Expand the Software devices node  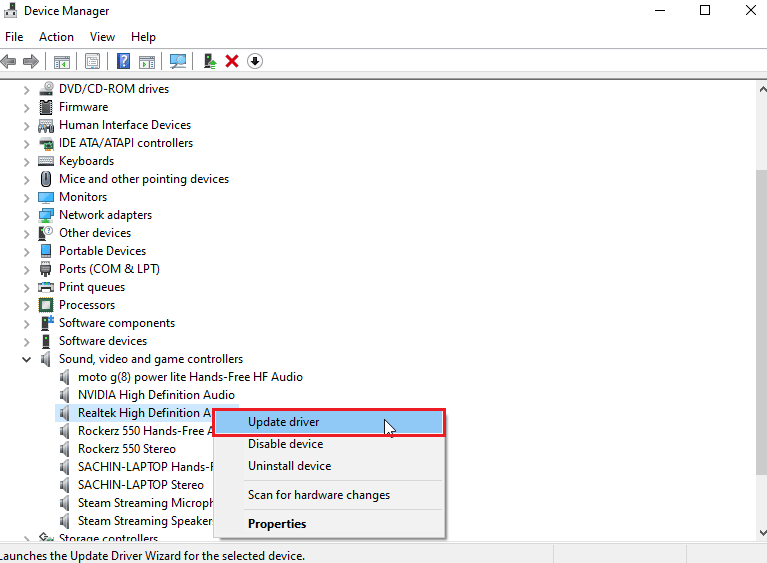[26, 341]
